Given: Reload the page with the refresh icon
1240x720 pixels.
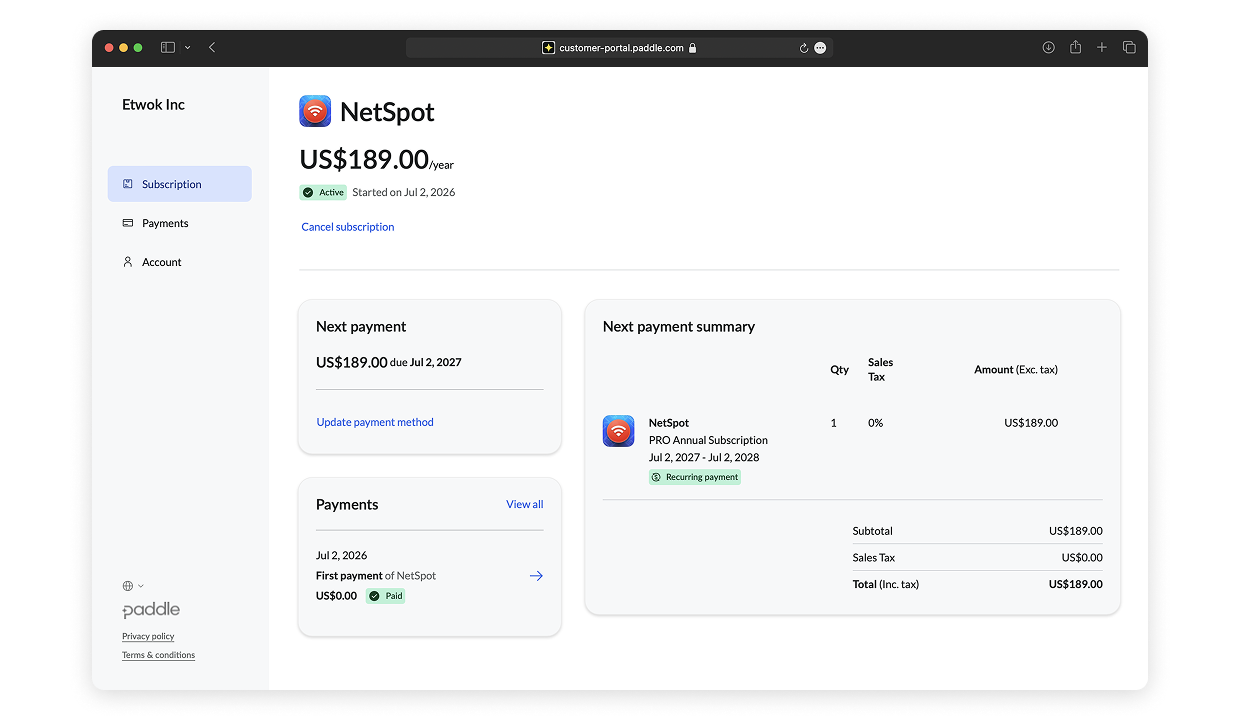Looking at the screenshot, I should point(804,47).
